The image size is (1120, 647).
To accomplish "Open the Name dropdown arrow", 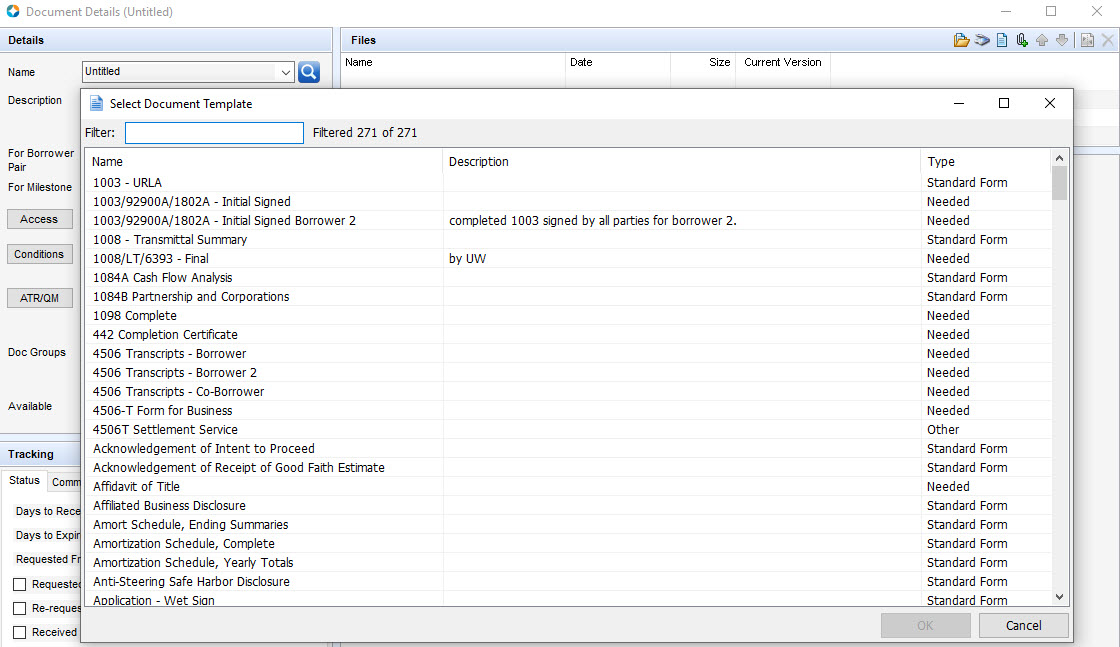I will [x=285, y=72].
